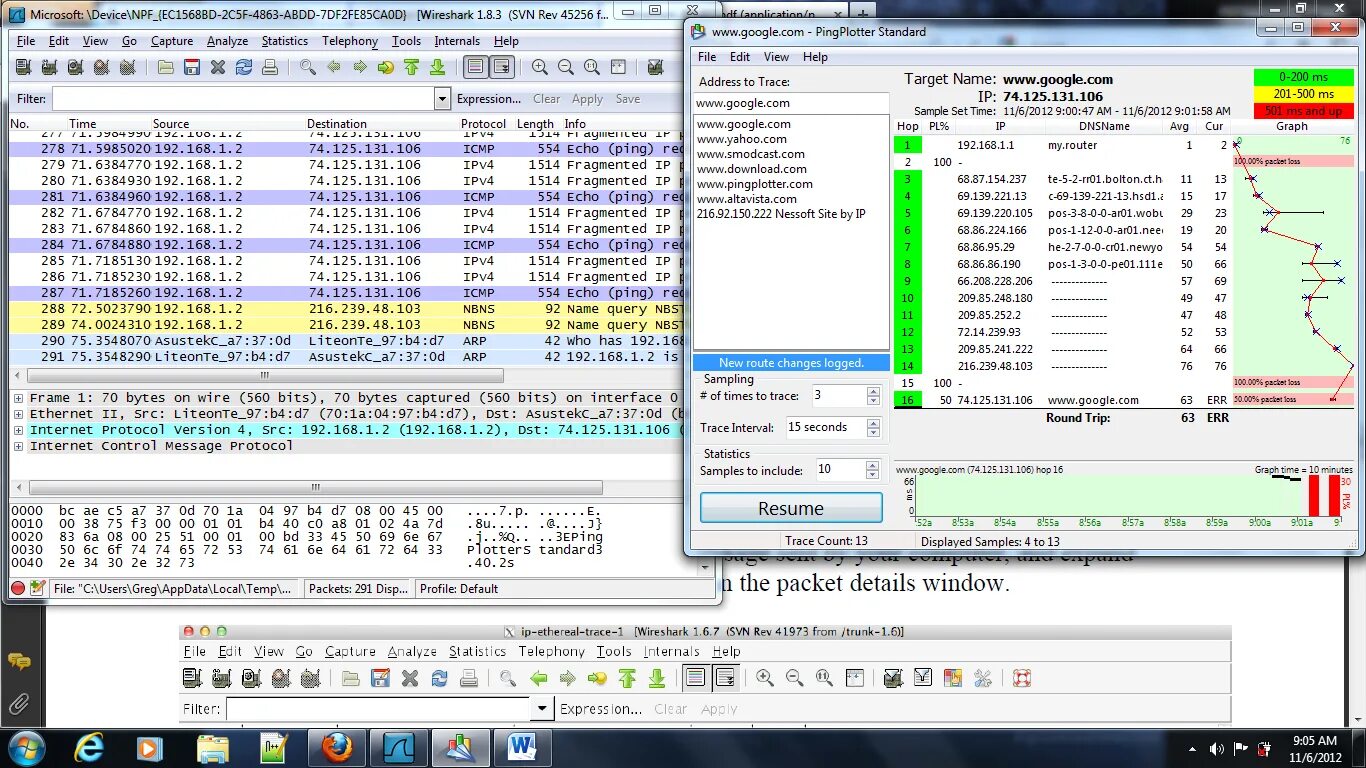1366x768 pixels.
Task: Click the Wireshark display filter input field
Action: tap(243, 99)
